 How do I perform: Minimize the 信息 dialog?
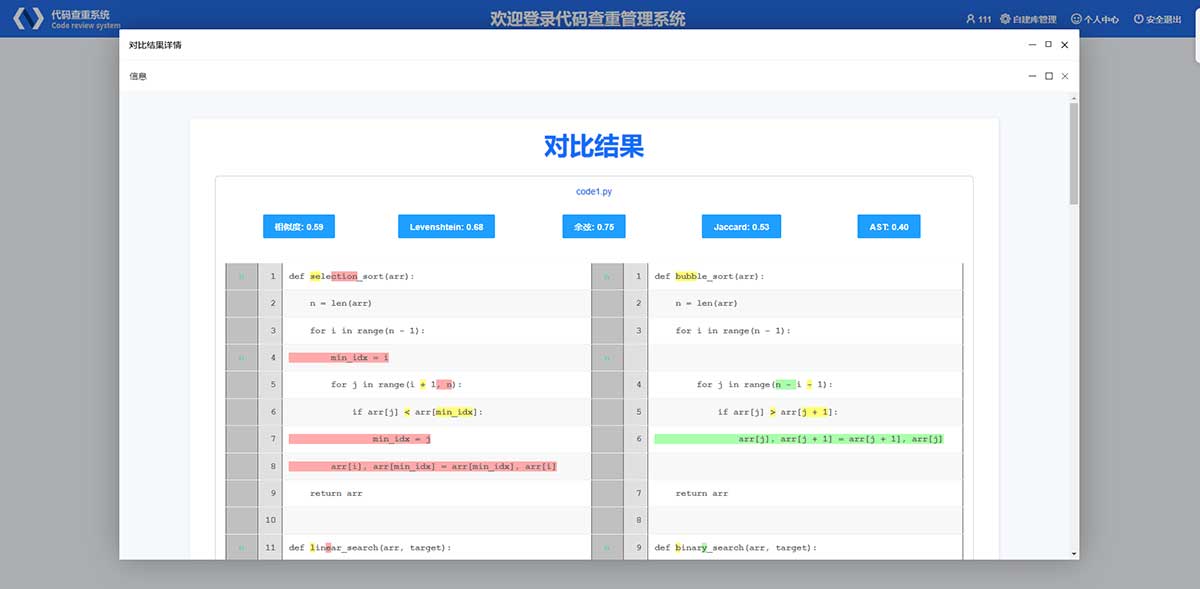(1032, 76)
